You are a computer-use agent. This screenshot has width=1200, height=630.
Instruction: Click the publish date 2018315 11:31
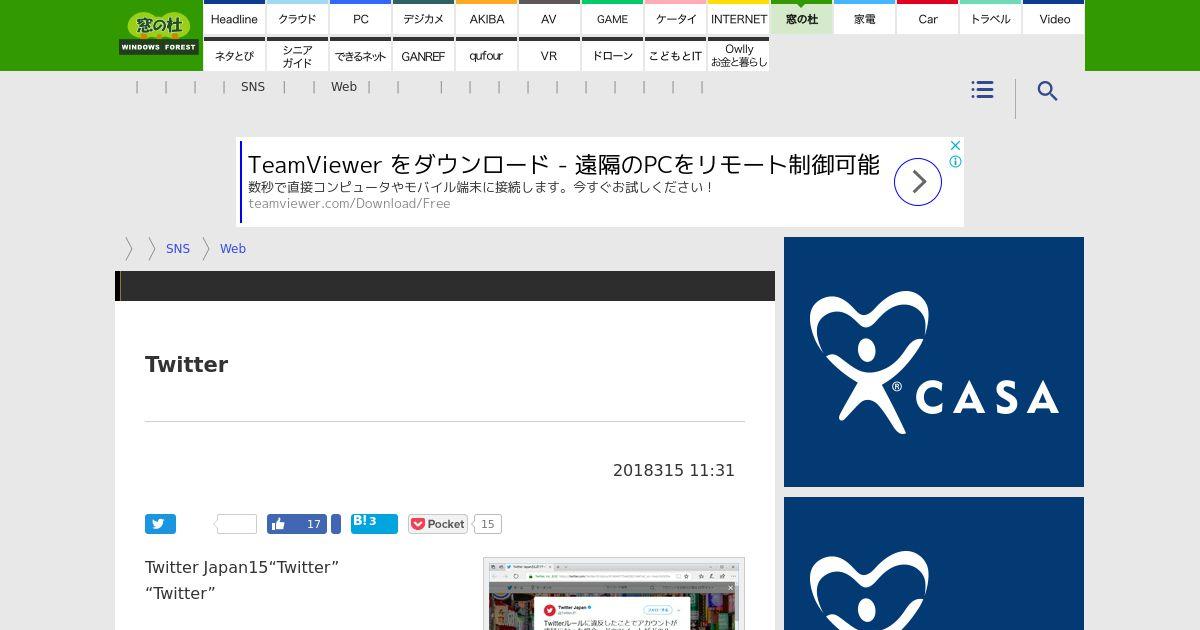coord(674,470)
